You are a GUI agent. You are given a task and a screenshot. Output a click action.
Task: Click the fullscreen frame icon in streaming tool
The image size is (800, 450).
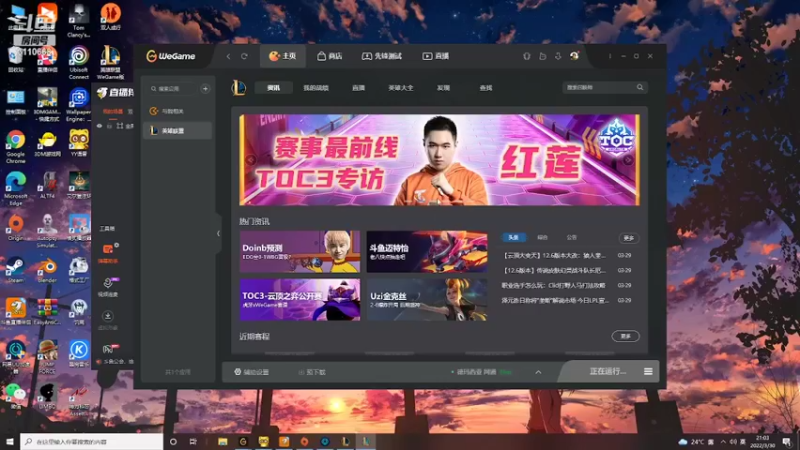click(120, 126)
